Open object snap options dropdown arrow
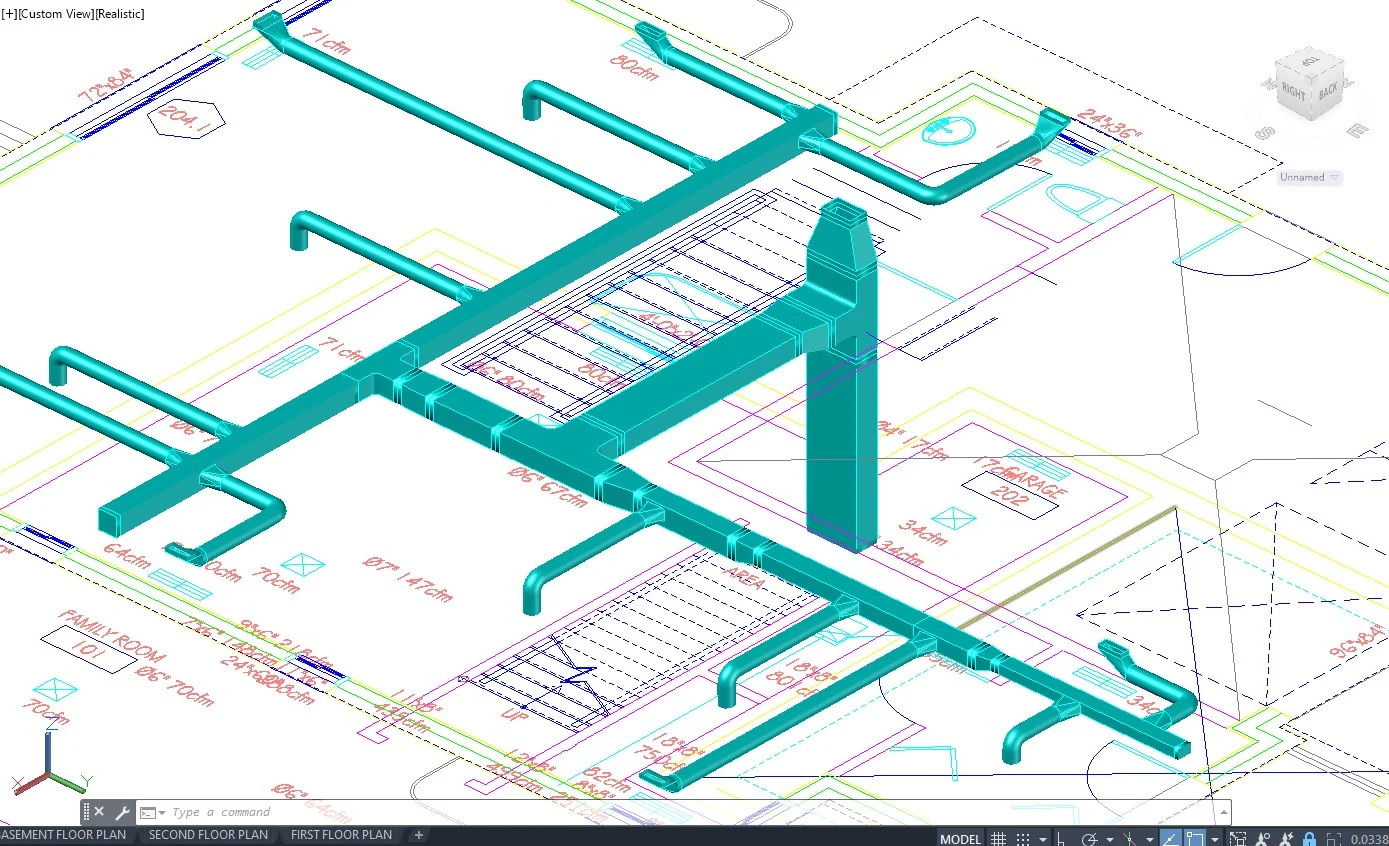The width and height of the screenshot is (1389, 846). tap(1214, 839)
